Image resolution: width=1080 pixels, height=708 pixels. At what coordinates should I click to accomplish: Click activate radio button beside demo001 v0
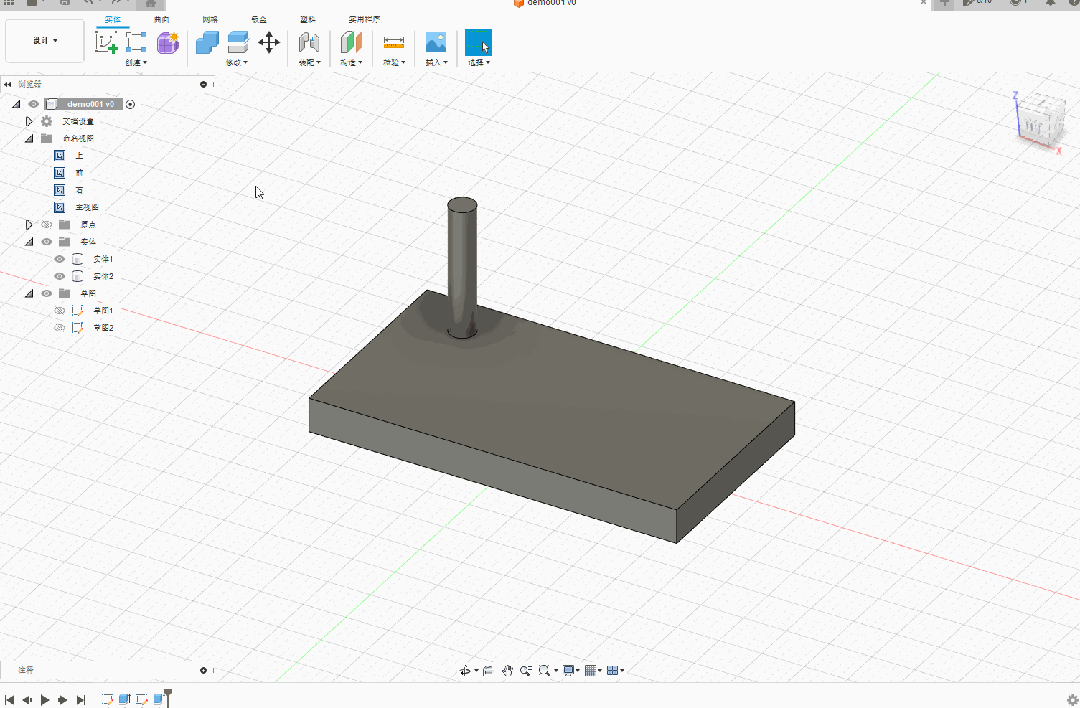[130, 104]
